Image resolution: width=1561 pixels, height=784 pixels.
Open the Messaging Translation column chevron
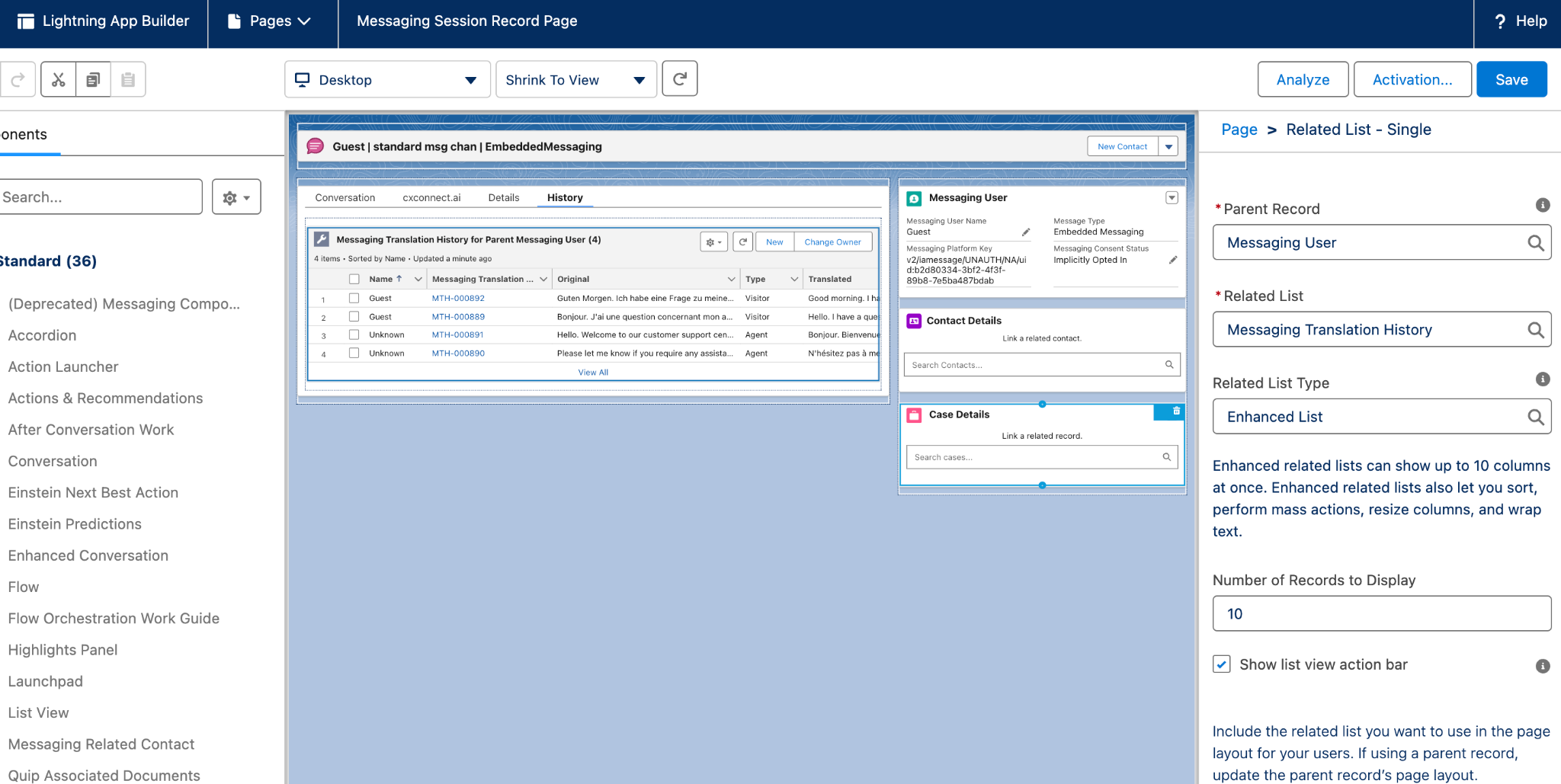[543, 279]
